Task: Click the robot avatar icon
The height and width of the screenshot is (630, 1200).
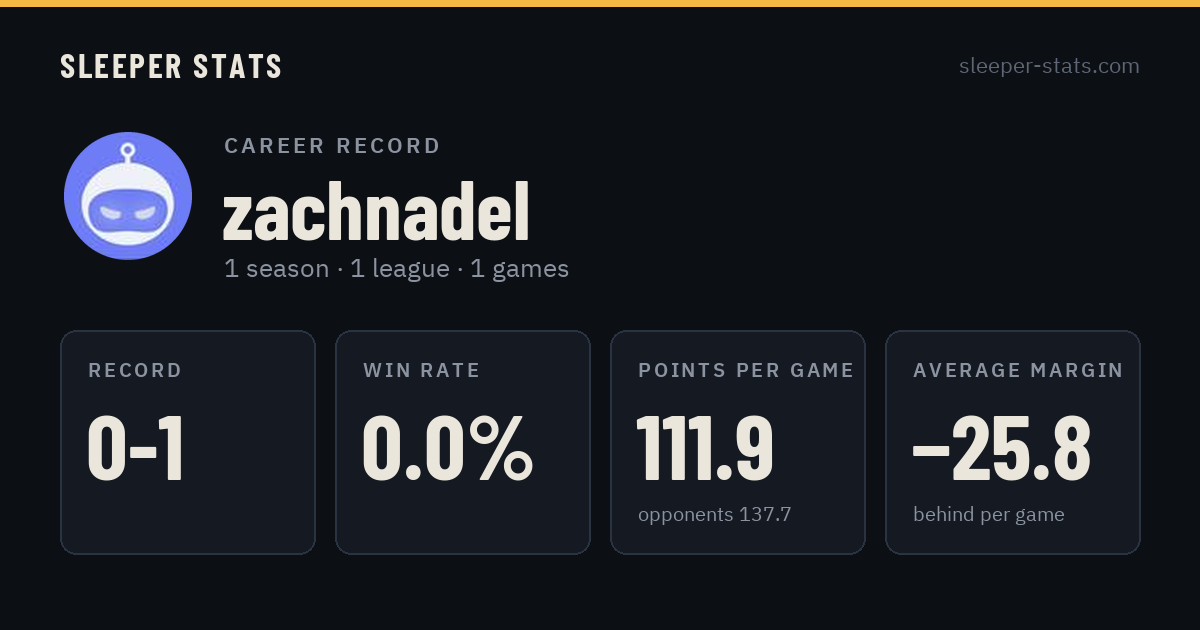Action: [128, 196]
